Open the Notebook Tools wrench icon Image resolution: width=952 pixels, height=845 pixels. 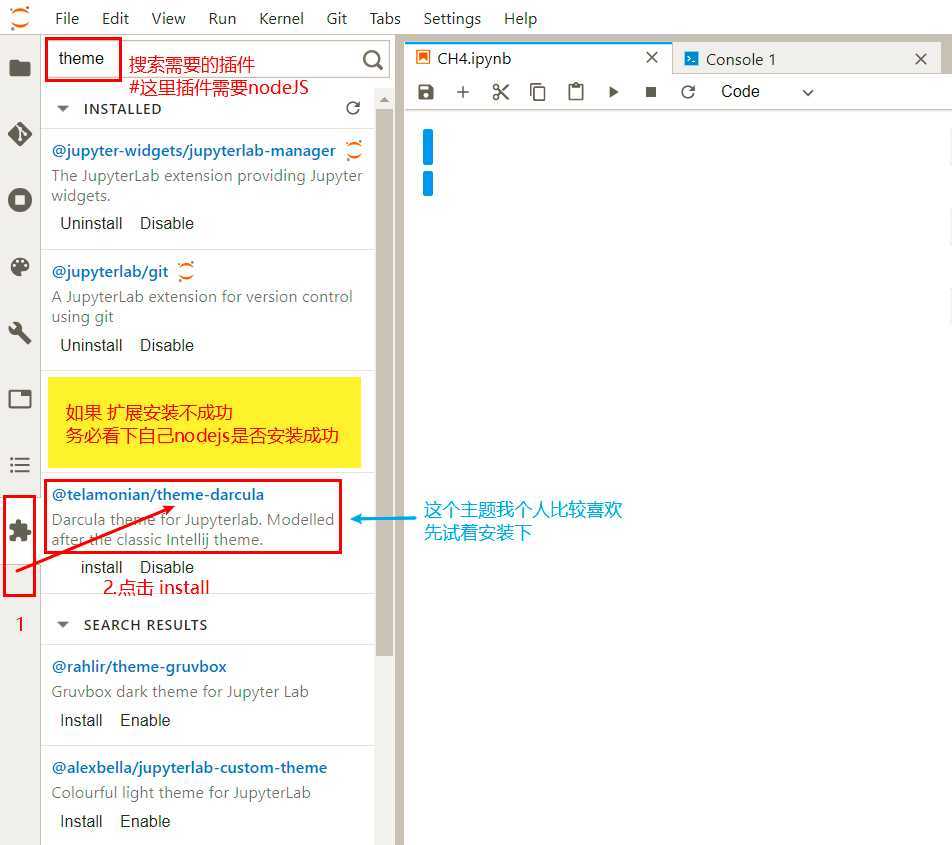20,333
